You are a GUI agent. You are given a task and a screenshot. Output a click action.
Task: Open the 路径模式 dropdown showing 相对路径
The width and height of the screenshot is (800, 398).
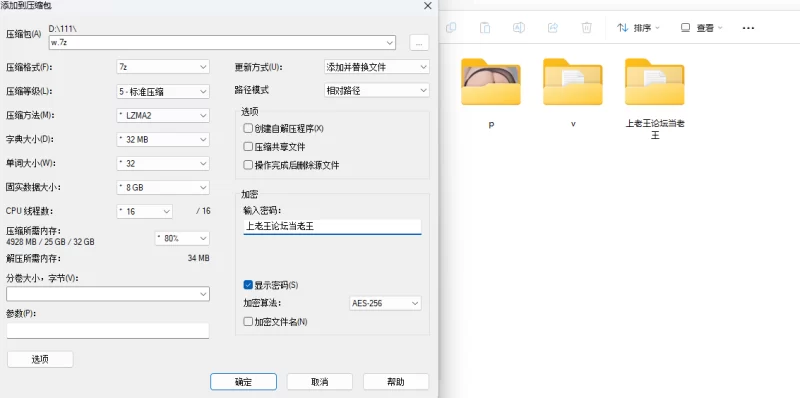pos(377,90)
